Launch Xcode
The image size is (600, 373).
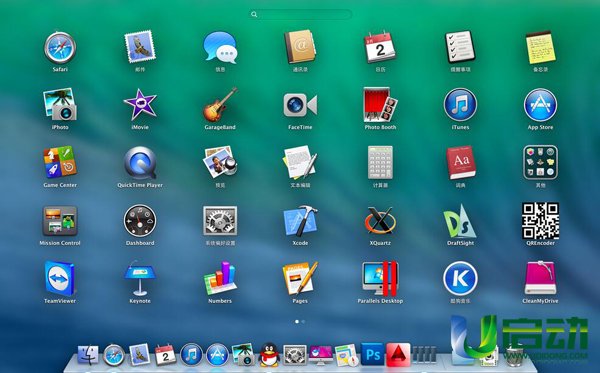tap(300, 221)
